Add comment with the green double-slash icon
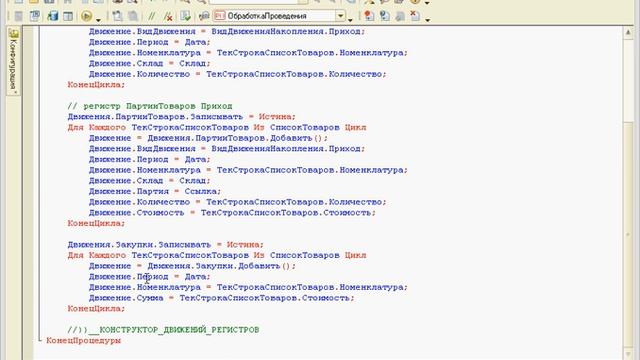 click(x=151, y=16)
